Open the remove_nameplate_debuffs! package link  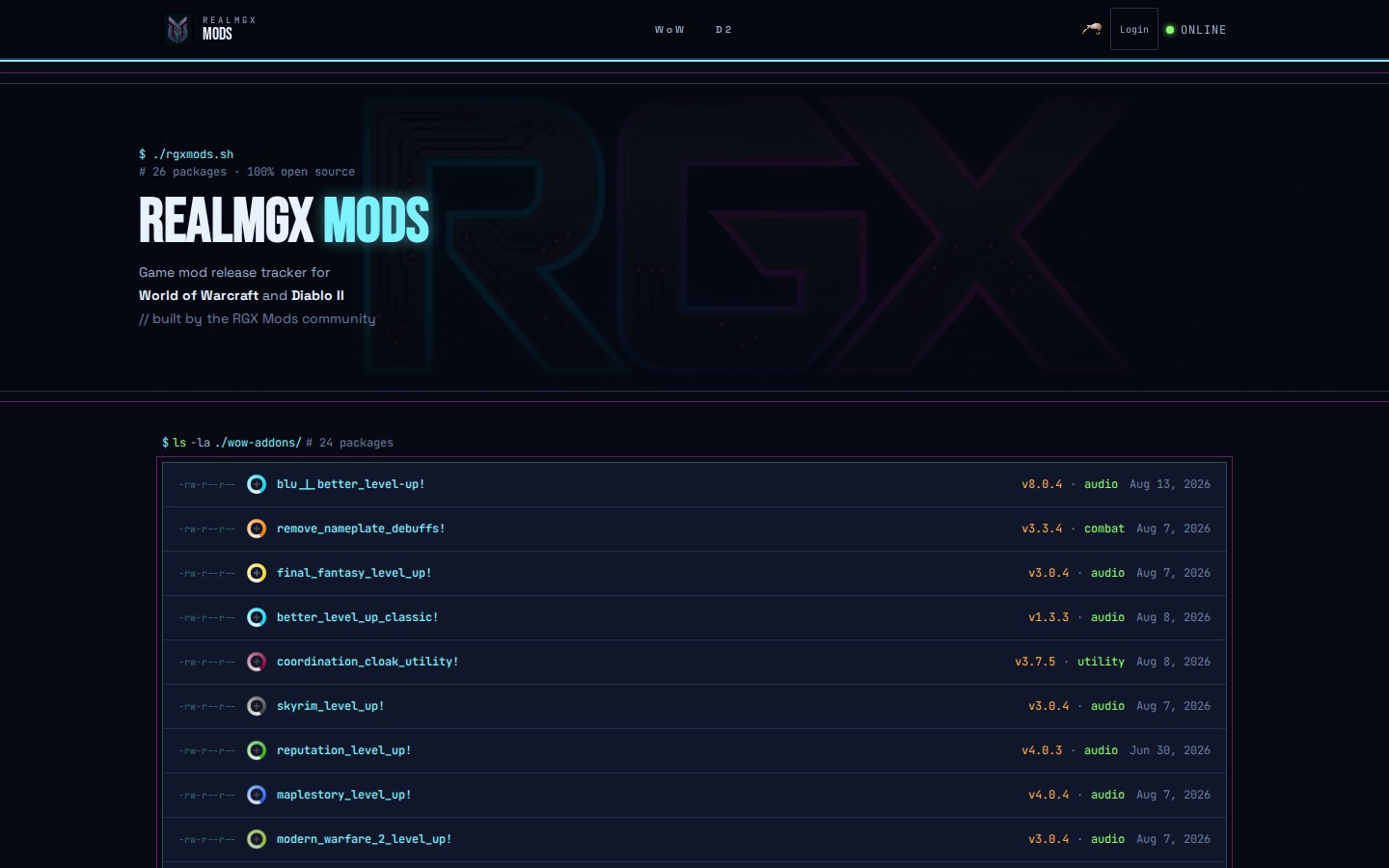pyautogui.click(x=361, y=529)
